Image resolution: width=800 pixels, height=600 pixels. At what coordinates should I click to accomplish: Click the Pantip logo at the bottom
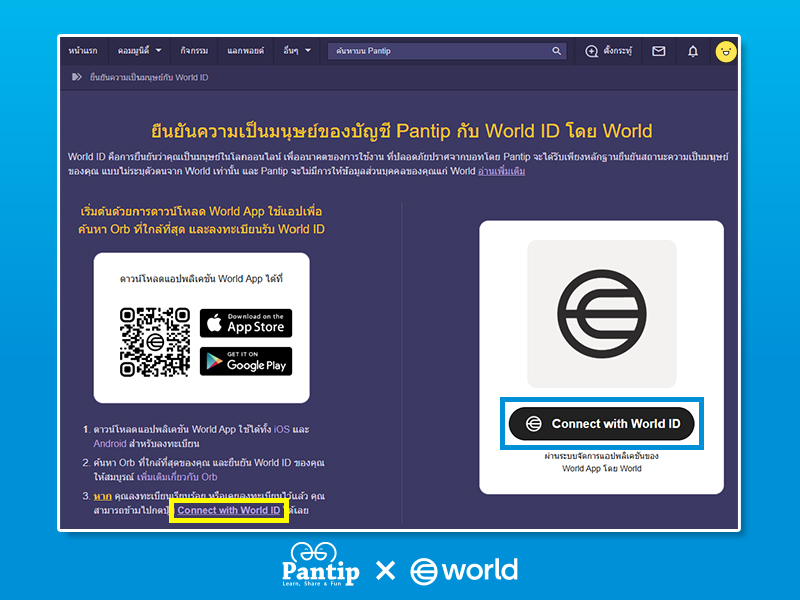320,565
